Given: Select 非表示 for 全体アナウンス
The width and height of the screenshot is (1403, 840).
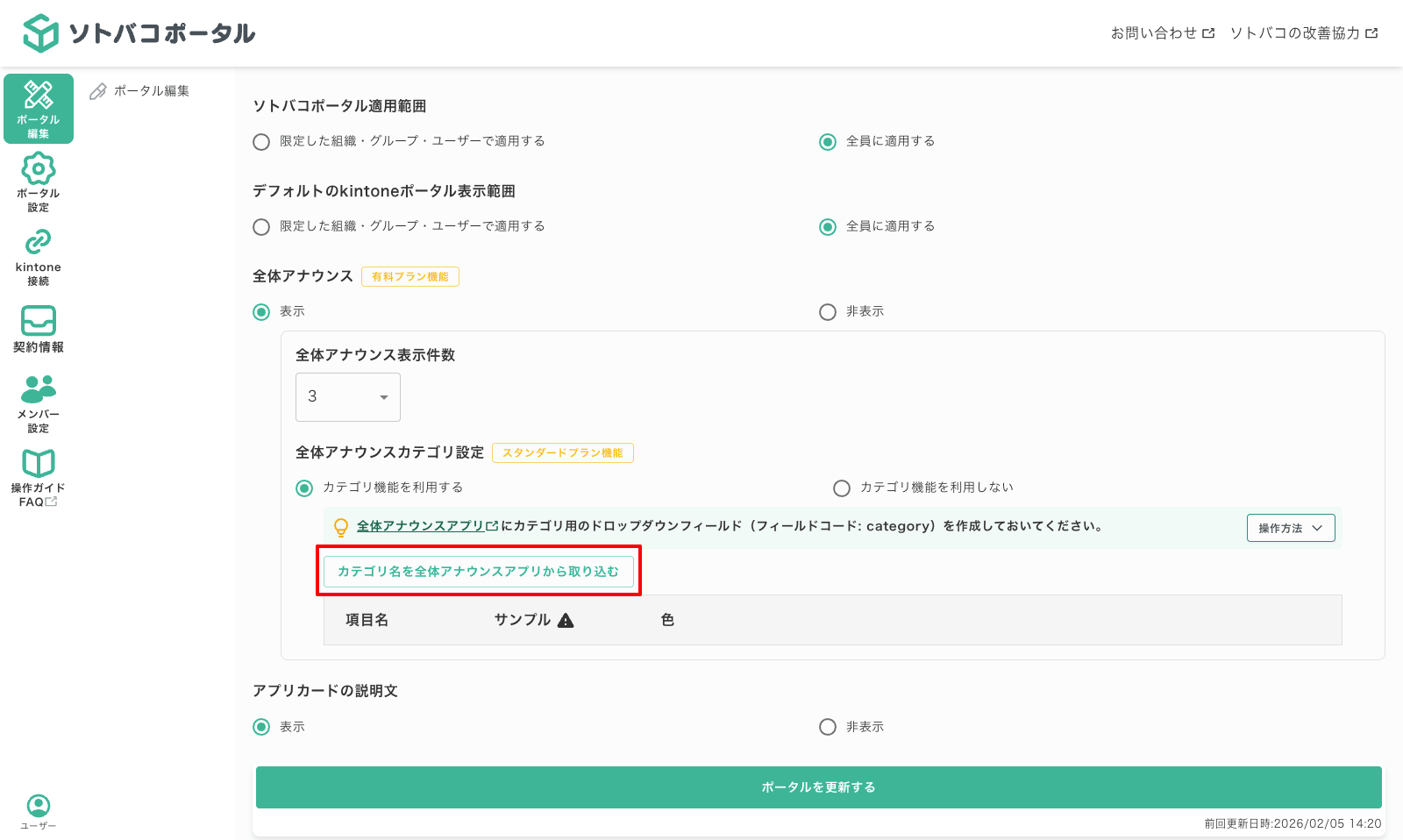Looking at the screenshot, I should (825, 311).
